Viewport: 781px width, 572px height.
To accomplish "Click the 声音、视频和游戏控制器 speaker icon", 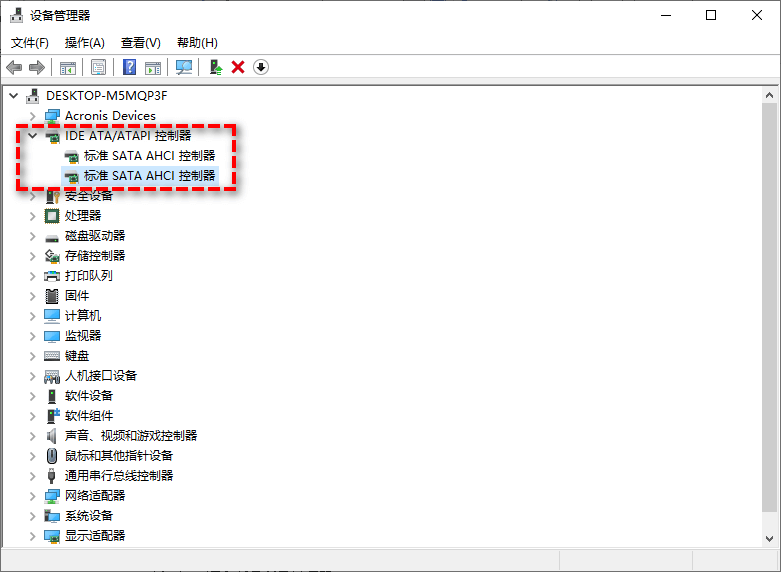I will coord(52,436).
